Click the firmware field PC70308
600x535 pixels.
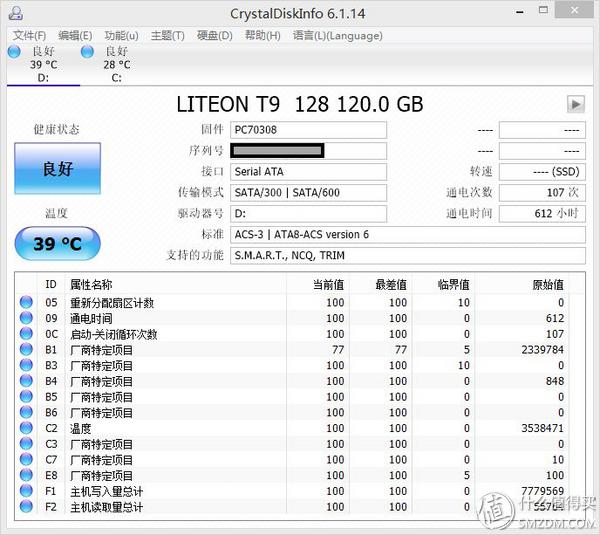click(x=308, y=130)
